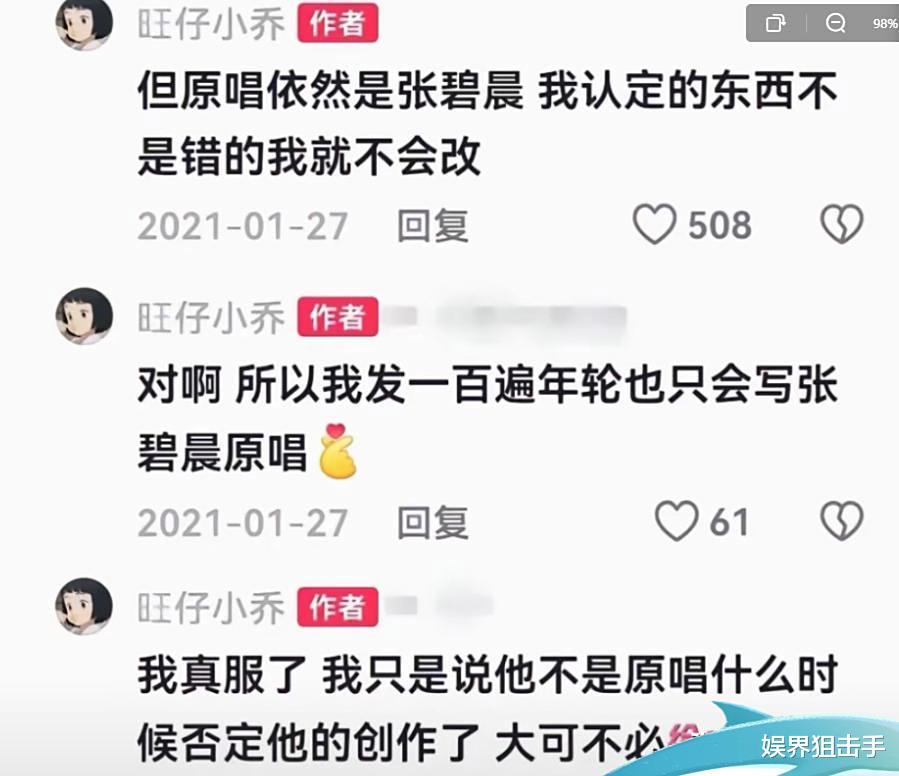Open avatar of first 旺仔小乔 comment
Screen dimensions: 899x776
click(x=84, y=23)
